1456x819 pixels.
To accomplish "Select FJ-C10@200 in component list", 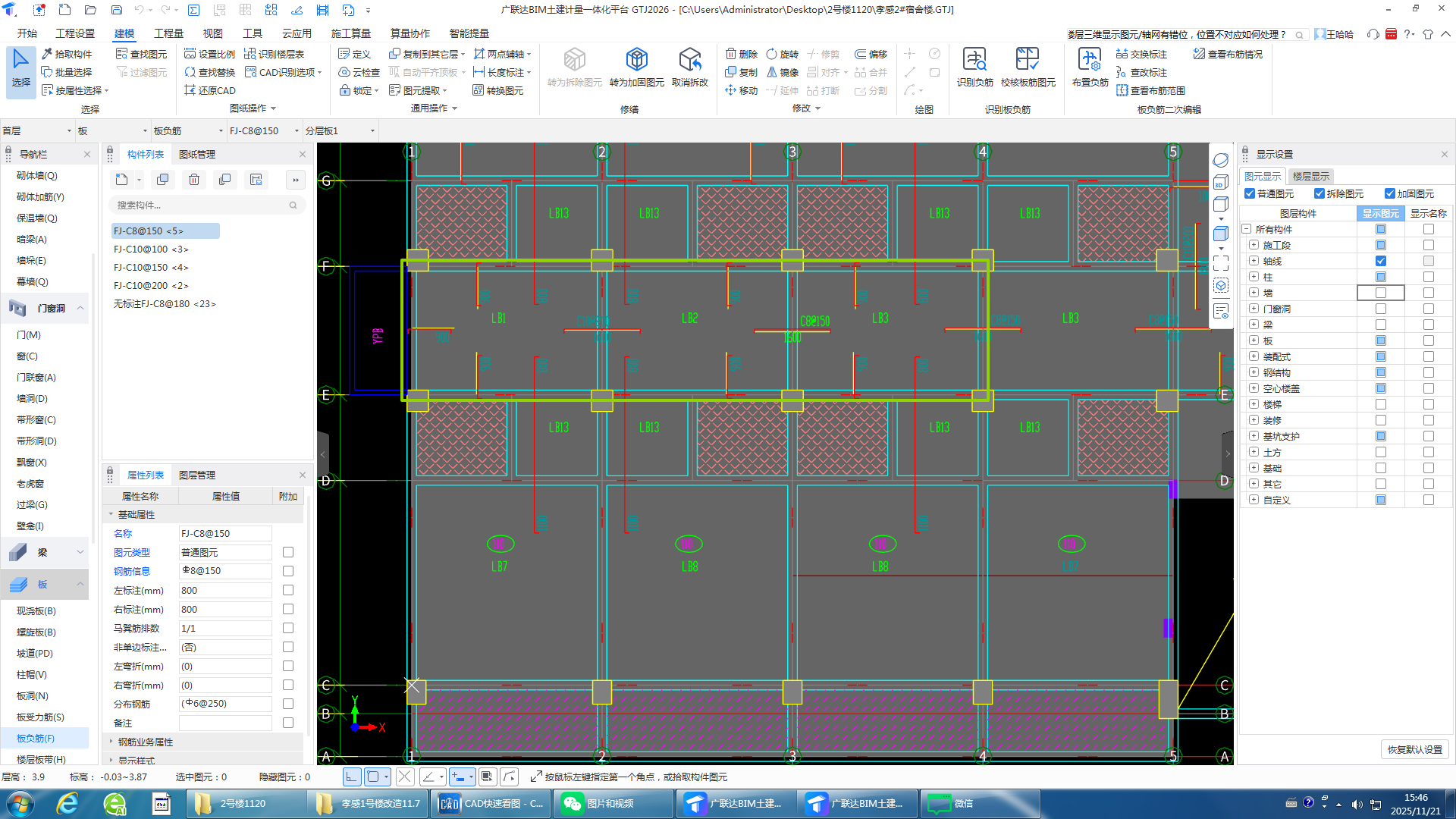I will 151,285.
